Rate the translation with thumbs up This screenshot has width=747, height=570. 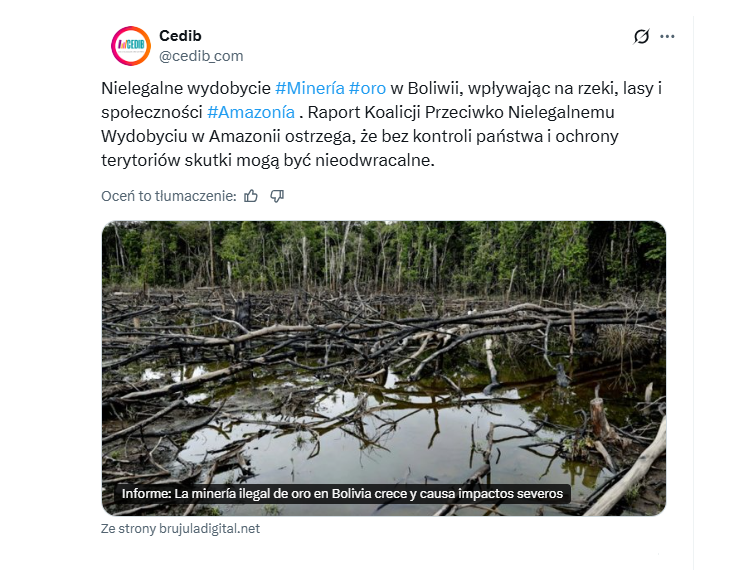pyautogui.click(x=251, y=196)
